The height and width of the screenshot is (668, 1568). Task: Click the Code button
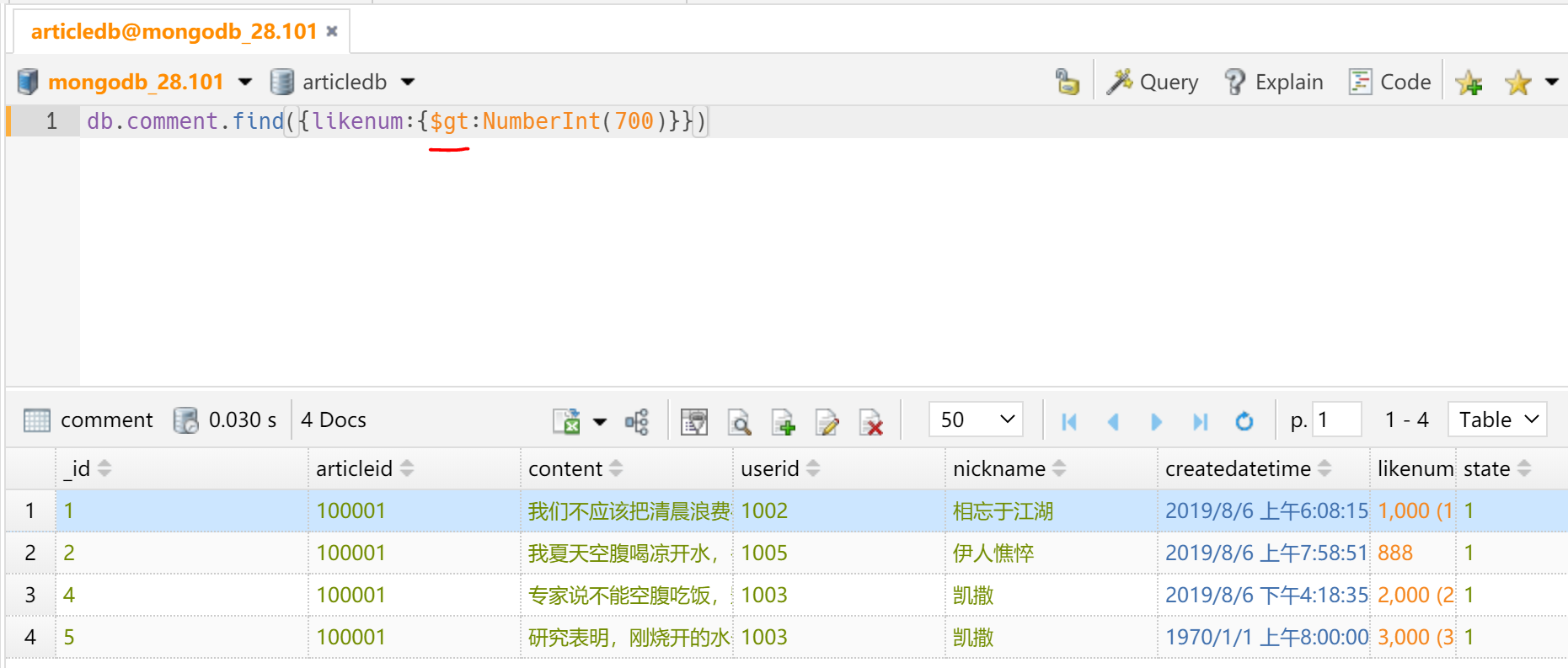pyautogui.click(x=1390, y=82)
